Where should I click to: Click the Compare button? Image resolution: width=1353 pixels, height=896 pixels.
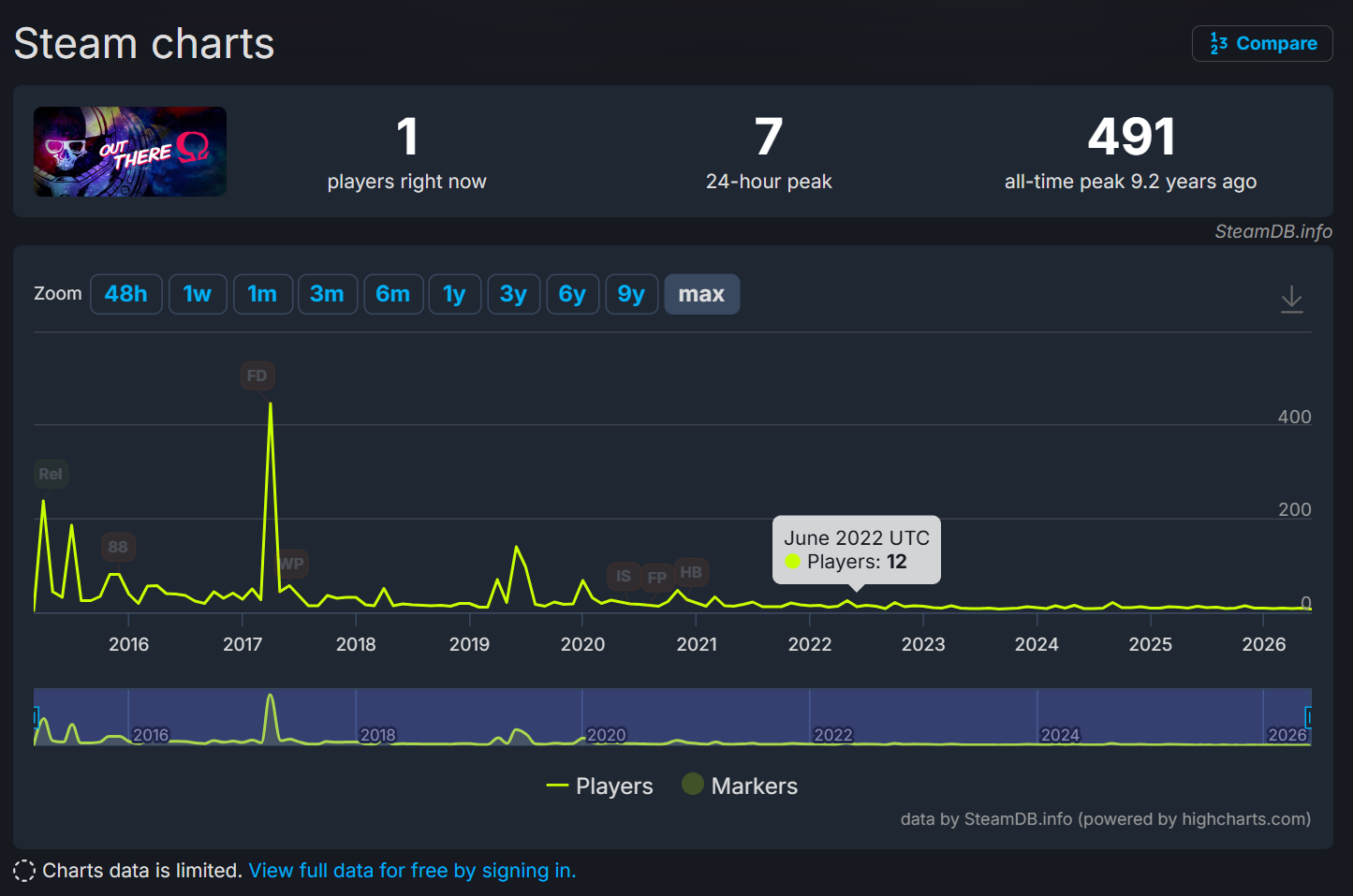coord(1262,43)
